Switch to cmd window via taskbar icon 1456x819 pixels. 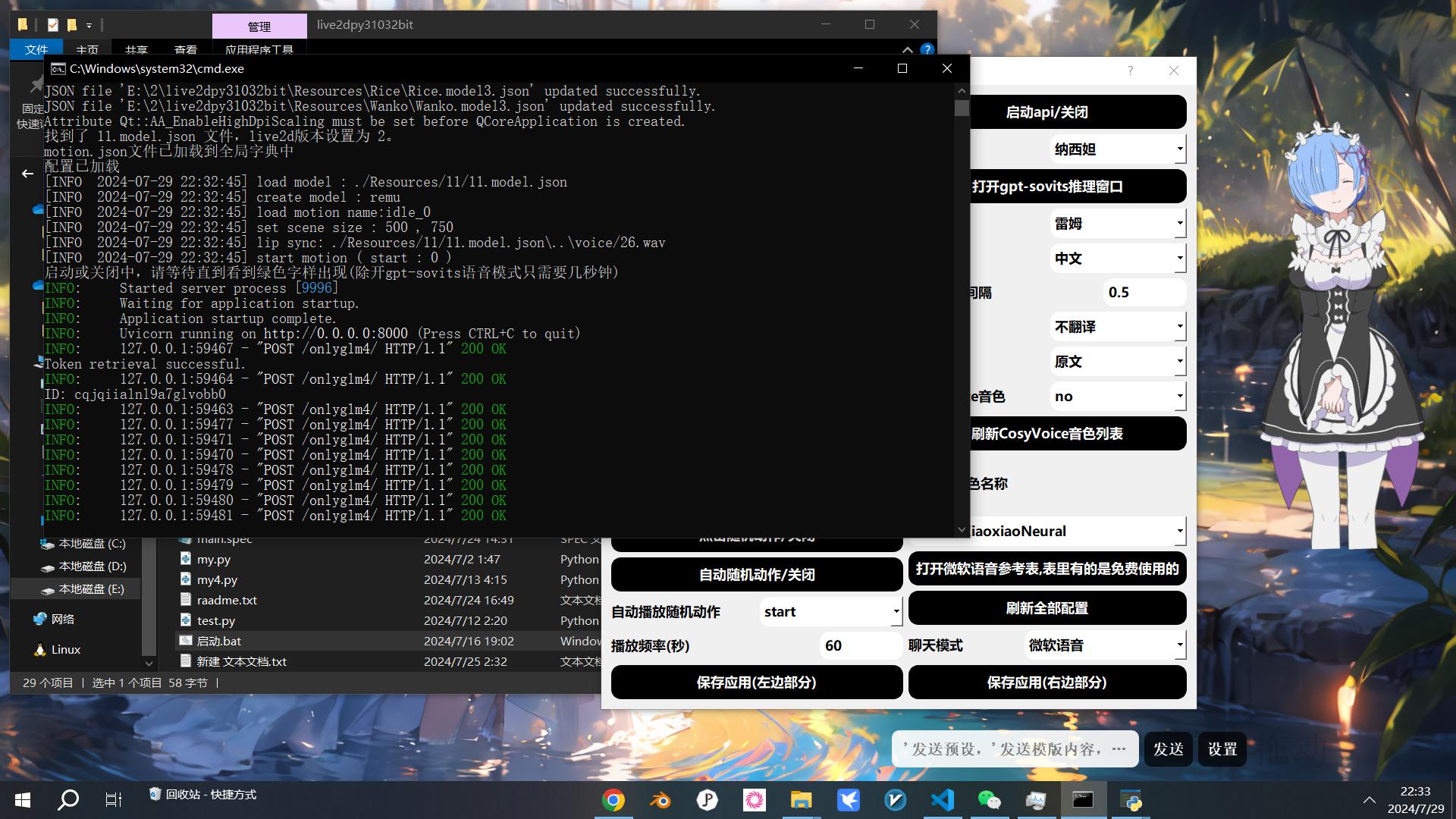[1083, 800]
